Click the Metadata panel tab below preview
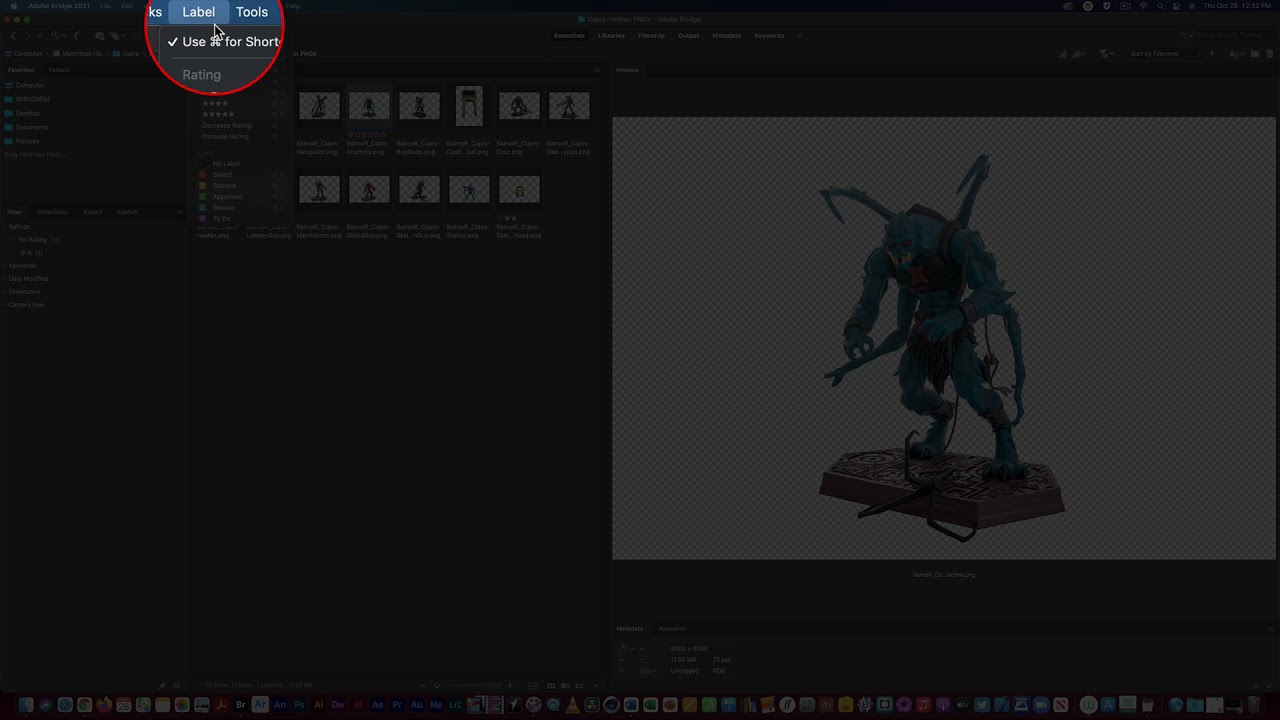The width and height of the screenshot is (1280, 720). 630,629
